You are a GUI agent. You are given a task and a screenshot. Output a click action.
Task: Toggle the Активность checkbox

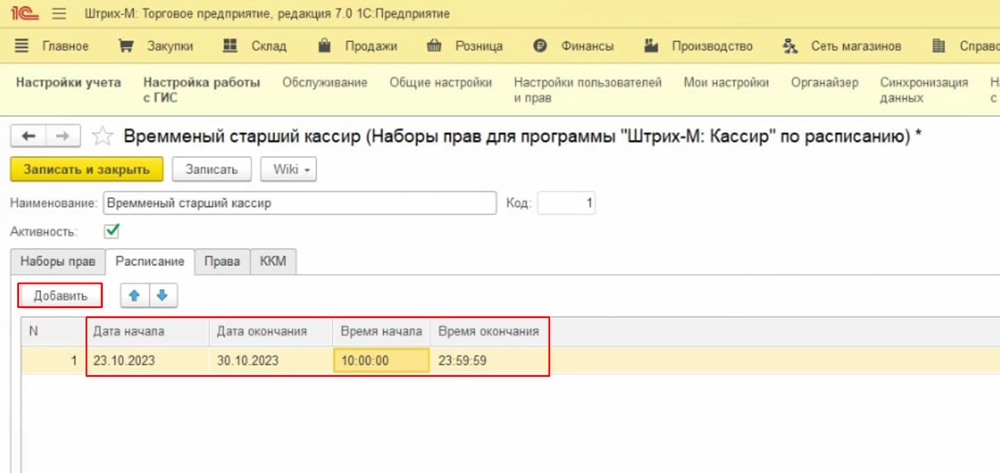pos(112,231)
